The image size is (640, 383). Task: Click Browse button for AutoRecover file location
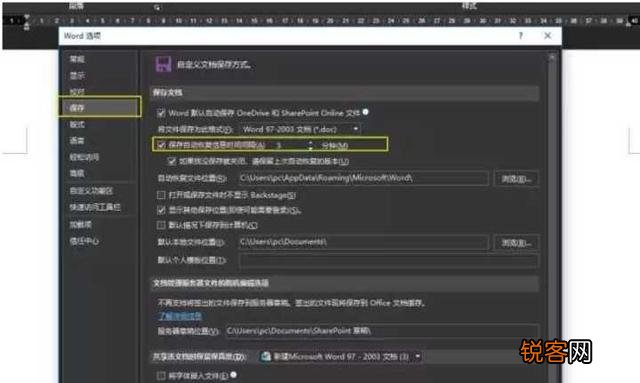tap(516, 179)
